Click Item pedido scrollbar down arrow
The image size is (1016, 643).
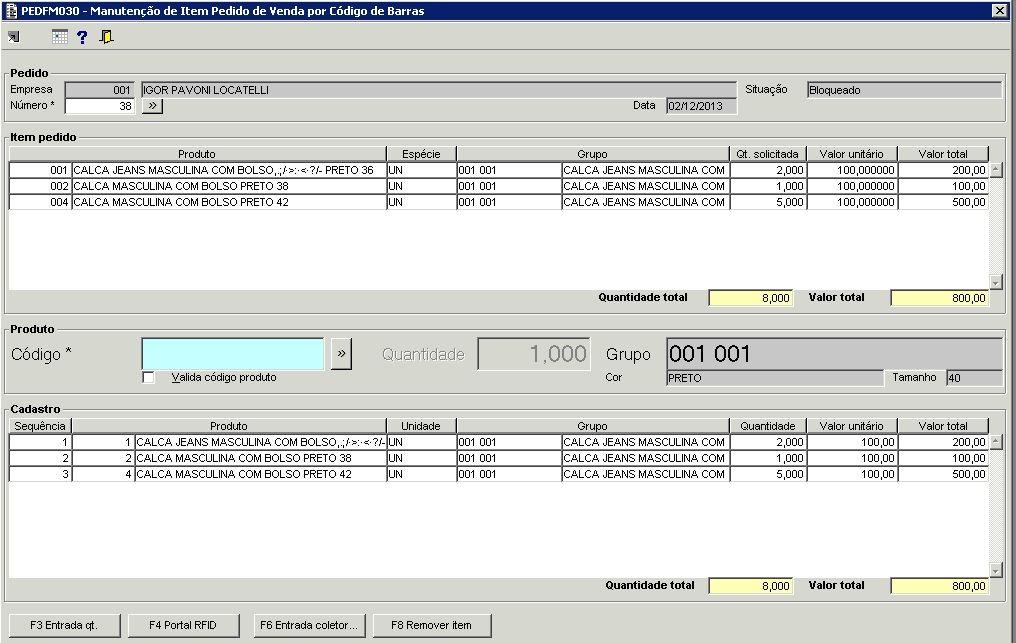tap(996, 282)
